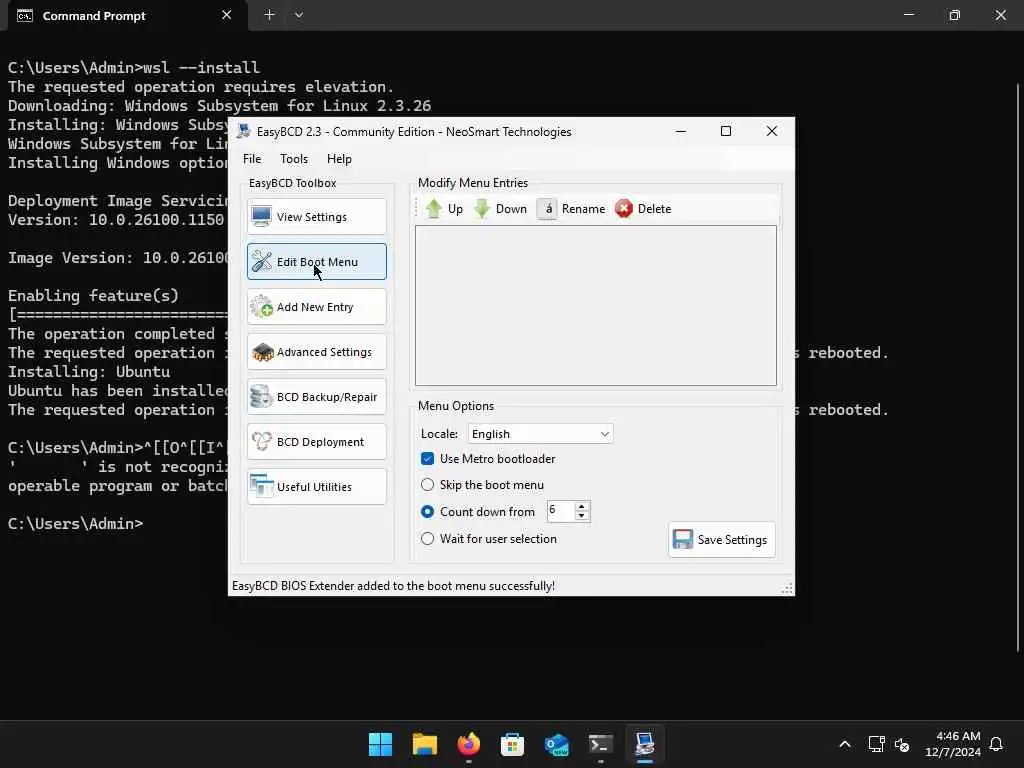
Task: Open the Help menu in EasyBCD
Action: [339, 159]
